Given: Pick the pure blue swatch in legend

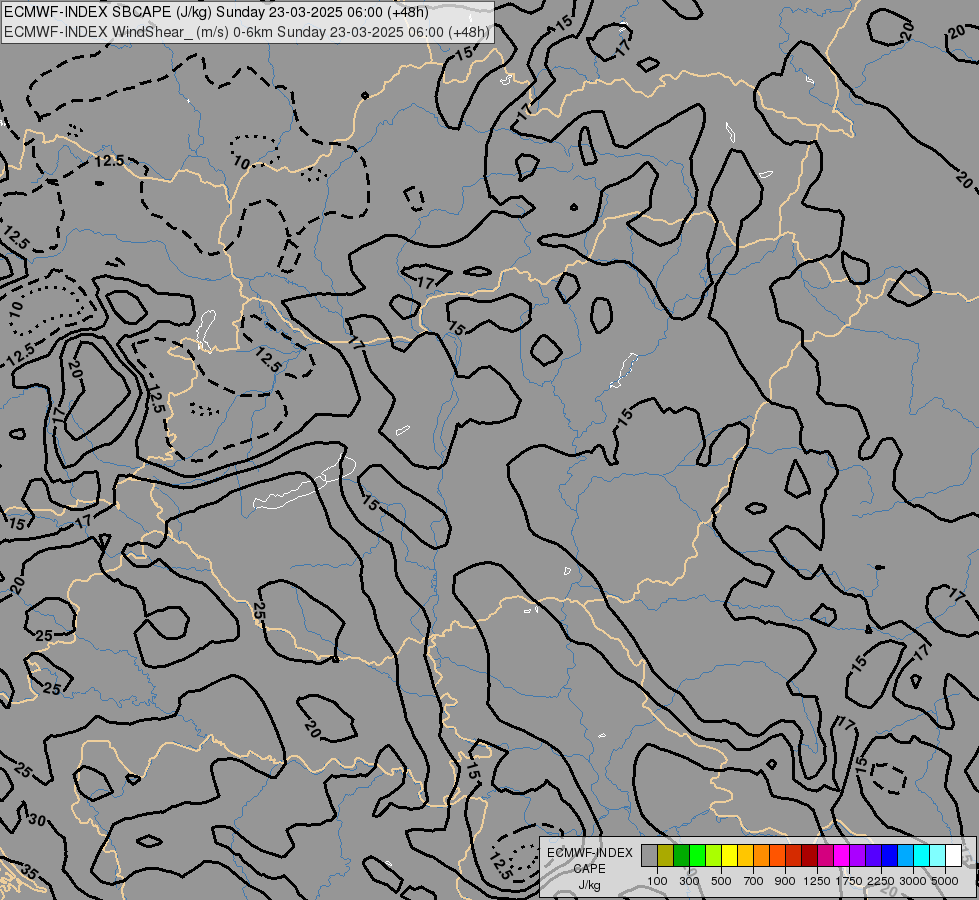Looking at the screenshot, I should click(x=889, y=855).
